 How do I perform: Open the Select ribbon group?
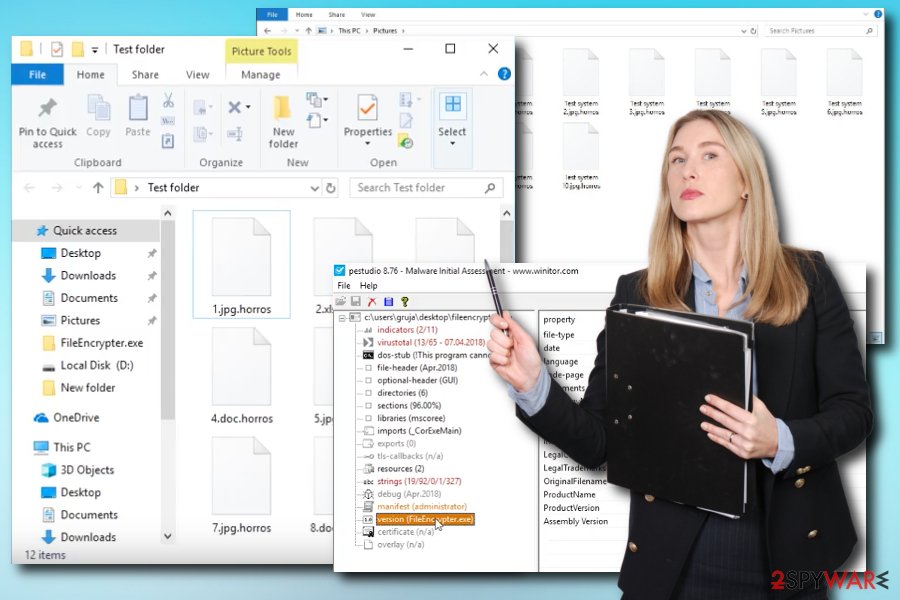tap(452, 128)
